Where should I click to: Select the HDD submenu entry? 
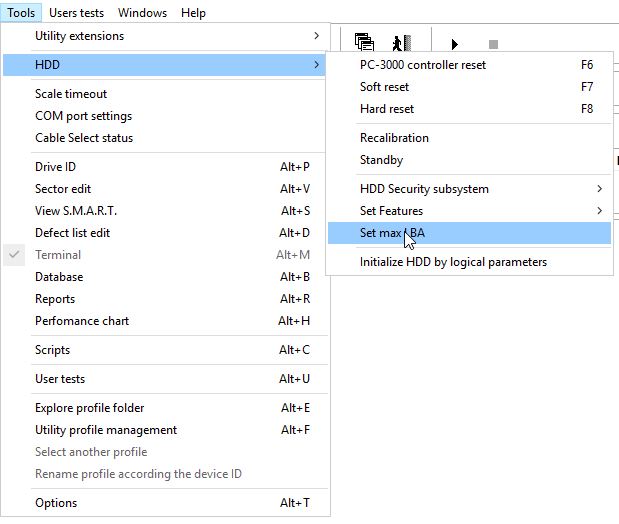(x=164, y=65)
